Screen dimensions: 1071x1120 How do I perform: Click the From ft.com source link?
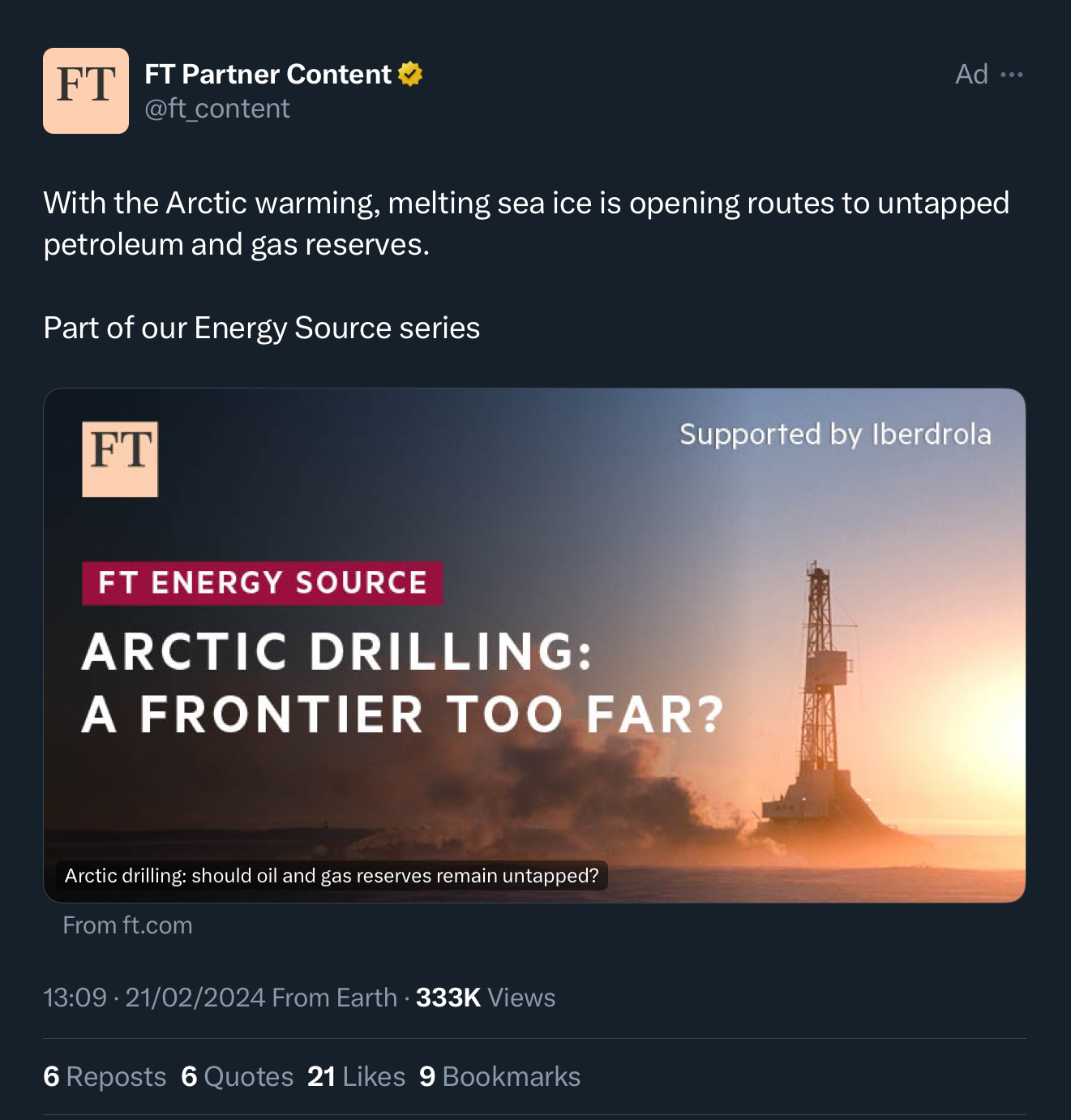pos(126,925)
